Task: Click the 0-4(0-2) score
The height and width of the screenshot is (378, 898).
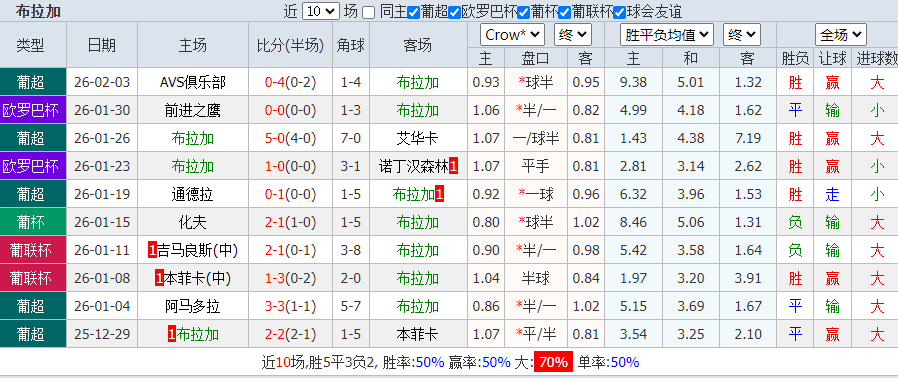Action: click(290, 82)
